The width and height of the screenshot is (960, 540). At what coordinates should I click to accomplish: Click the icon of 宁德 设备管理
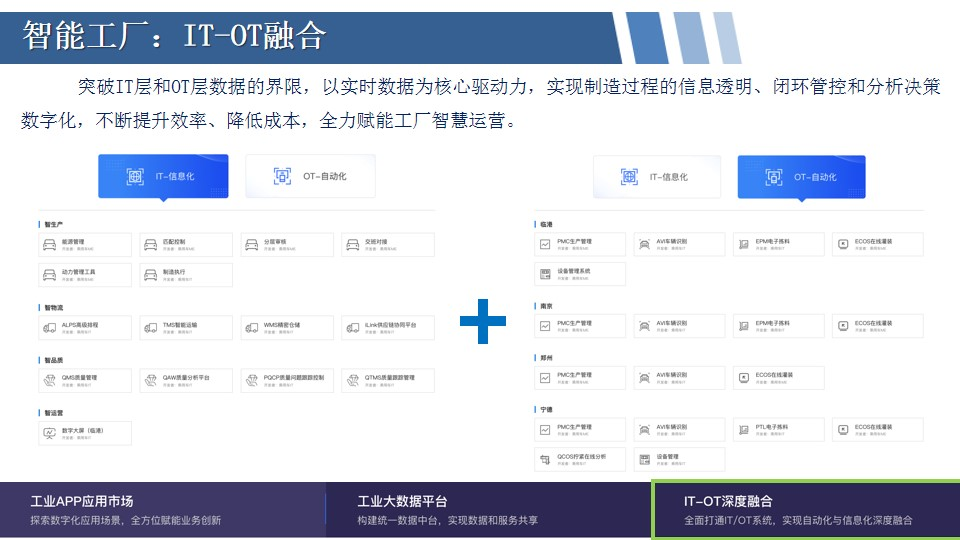pyautogui.click(x=644, y=459)
